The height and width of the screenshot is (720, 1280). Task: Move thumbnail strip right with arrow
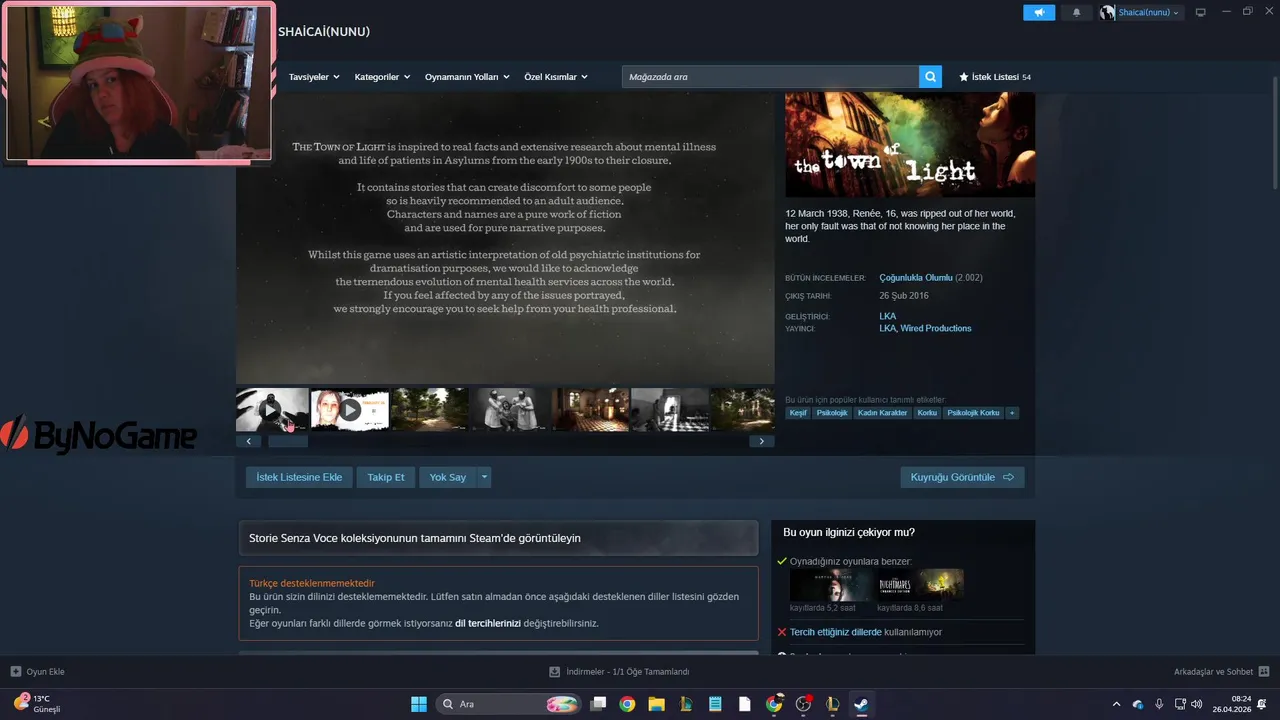762,441
